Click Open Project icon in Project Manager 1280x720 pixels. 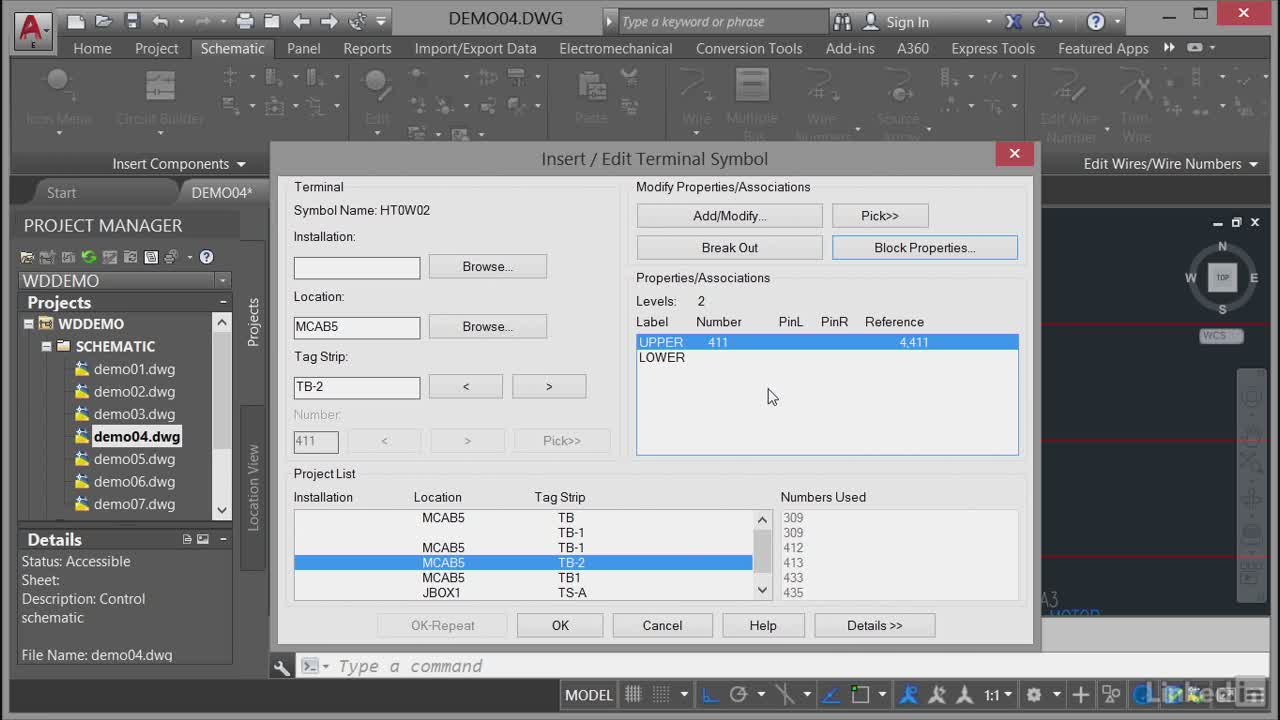point(27,257)
